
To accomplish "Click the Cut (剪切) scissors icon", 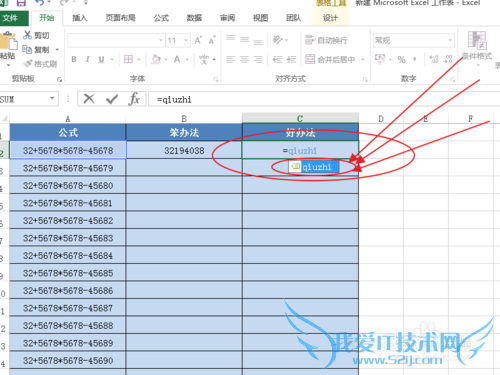I will [x=27, y=35].
